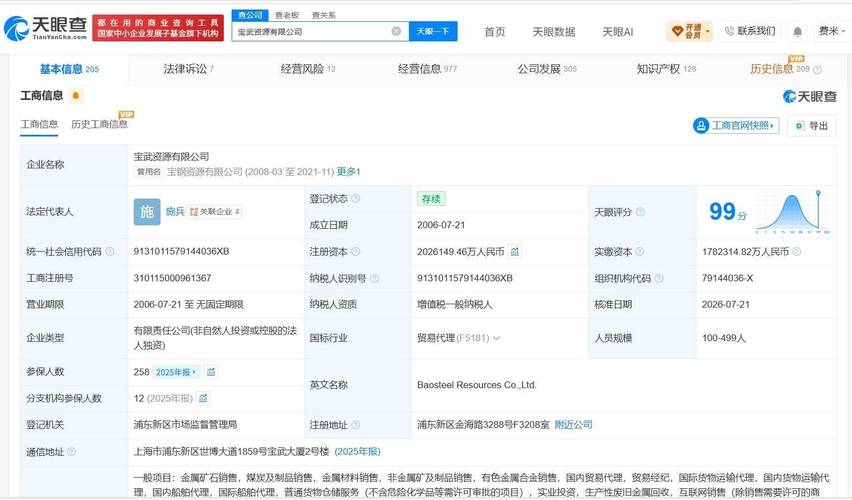Click the 存续 registration status tag
852x500 pixels.
pyautogui.click(x=431, y=199)
